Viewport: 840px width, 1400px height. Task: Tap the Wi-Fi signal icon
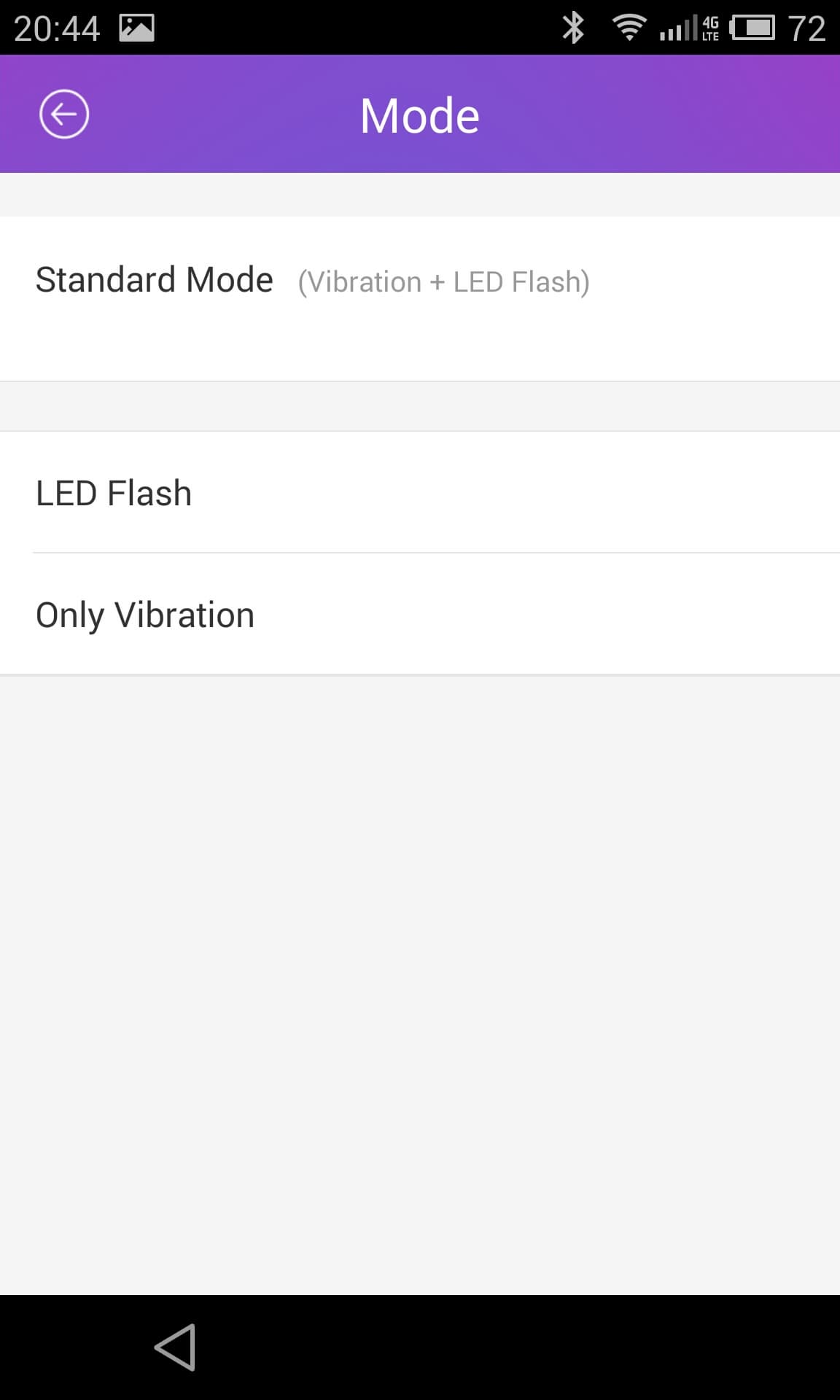pos(629,28)
